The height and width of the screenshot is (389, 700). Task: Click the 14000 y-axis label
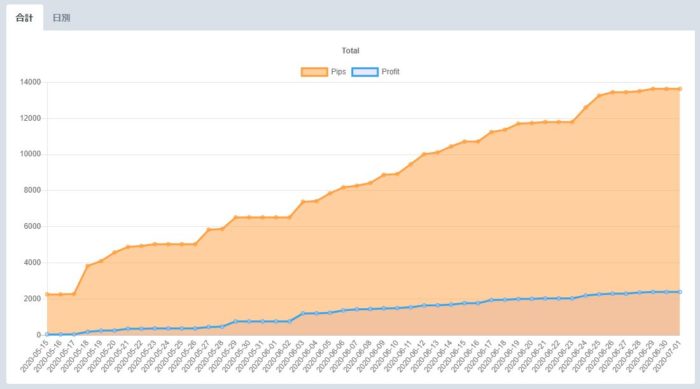pyautogui.click(x=30, y=82)
